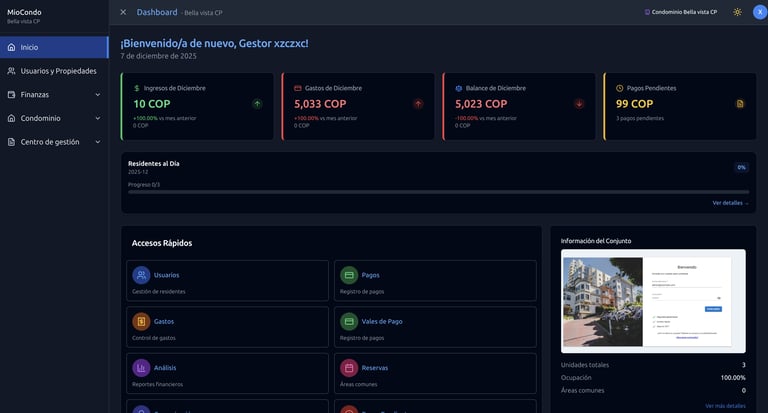Click the Progreso 0/3 label
The height and width of the screenshot is (413, 768).
point(144,185)
